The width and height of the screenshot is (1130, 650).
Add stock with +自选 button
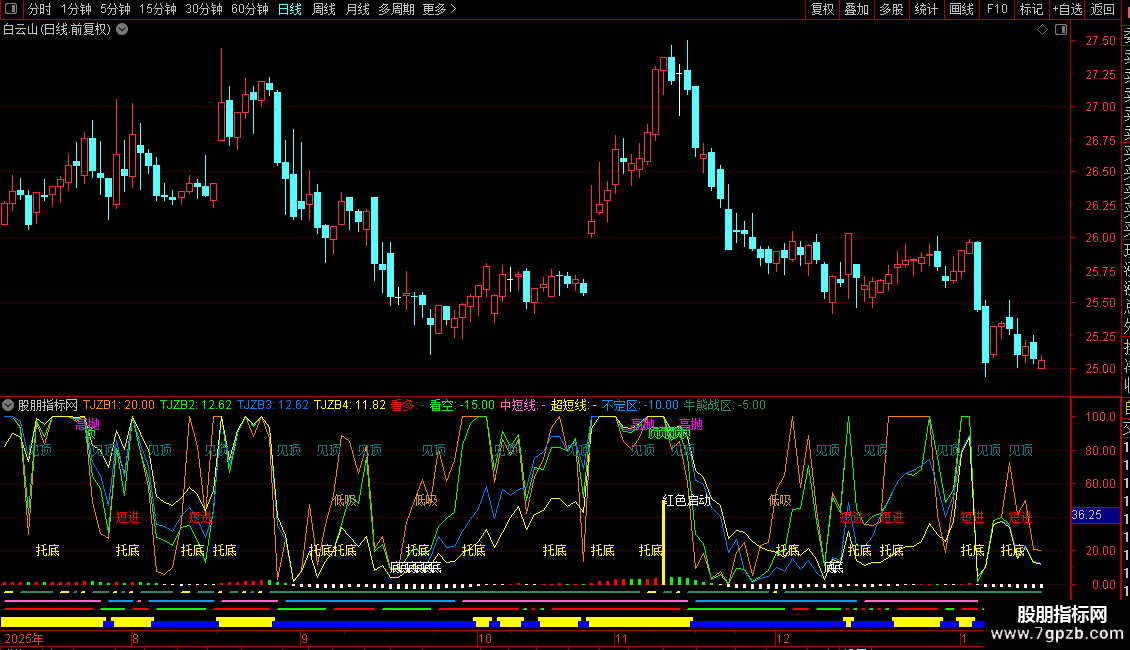(x=1067, y=9)
